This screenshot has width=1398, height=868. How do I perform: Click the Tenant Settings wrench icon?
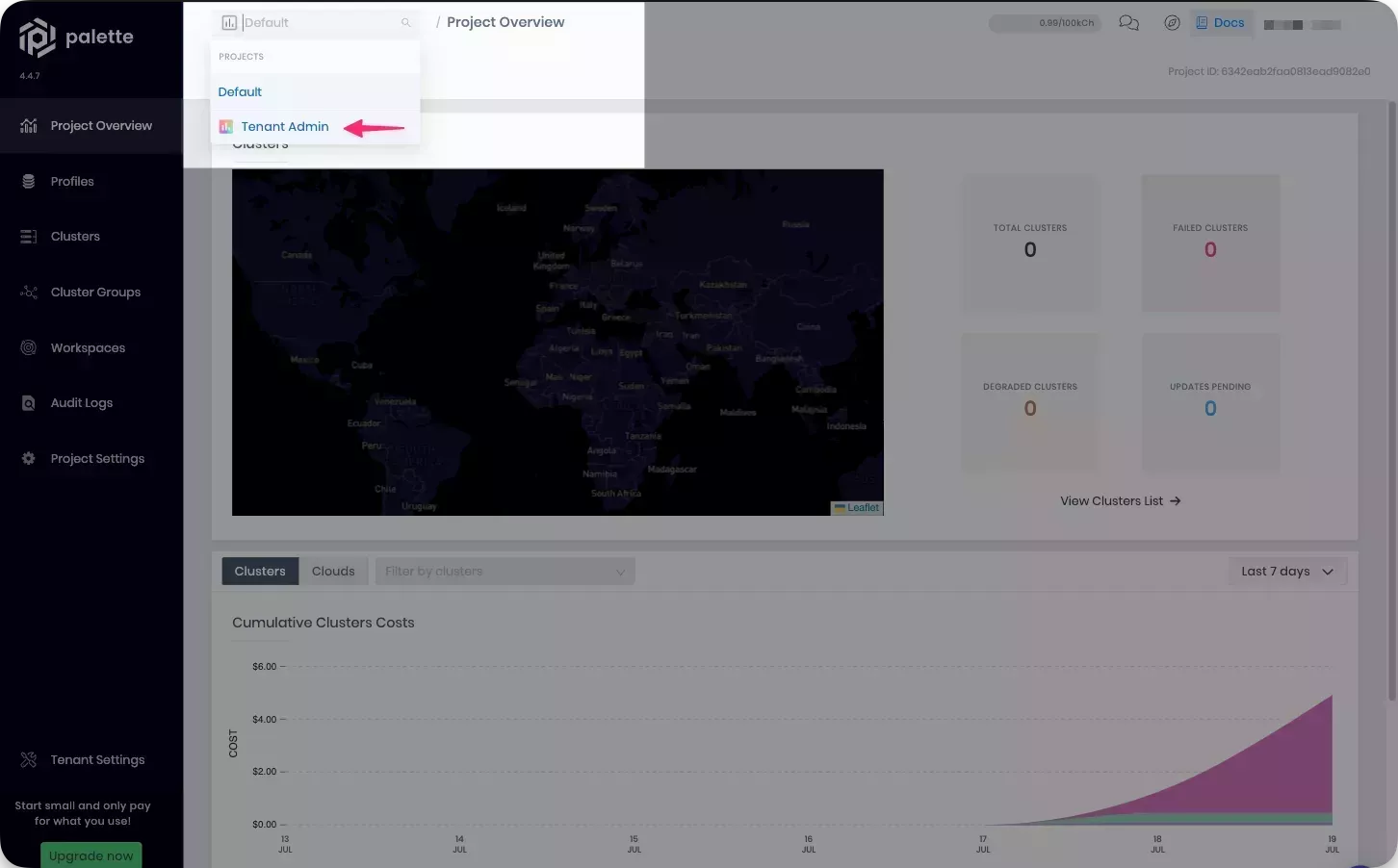(29, 759)
